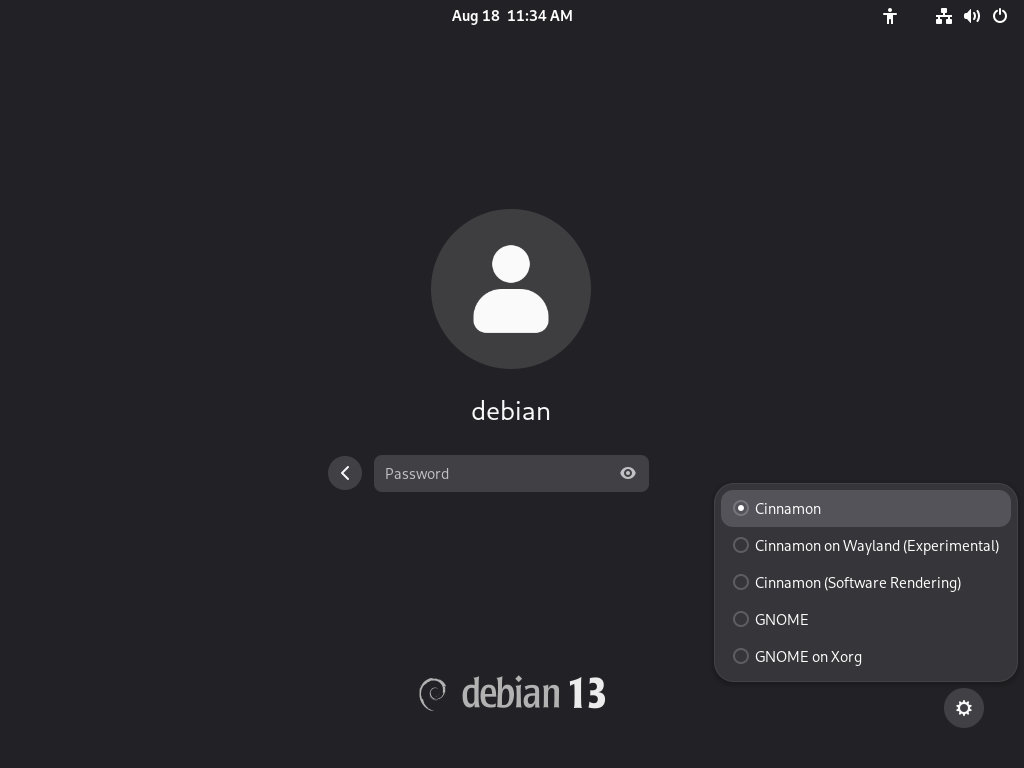Click the back chevron next to Password
1024x768 pixels.
(345, 473)
